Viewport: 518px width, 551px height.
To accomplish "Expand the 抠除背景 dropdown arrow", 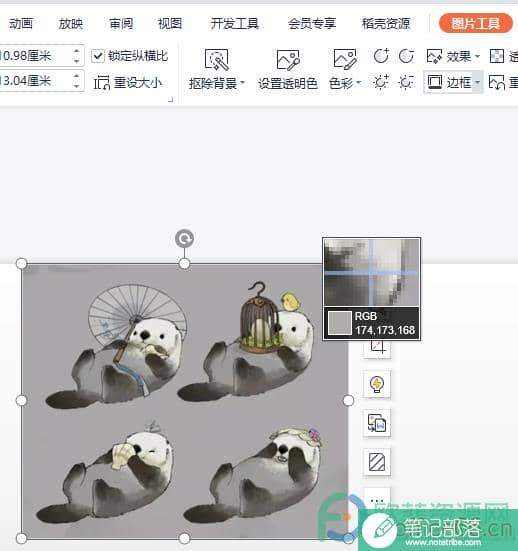I will pos(242,83).
